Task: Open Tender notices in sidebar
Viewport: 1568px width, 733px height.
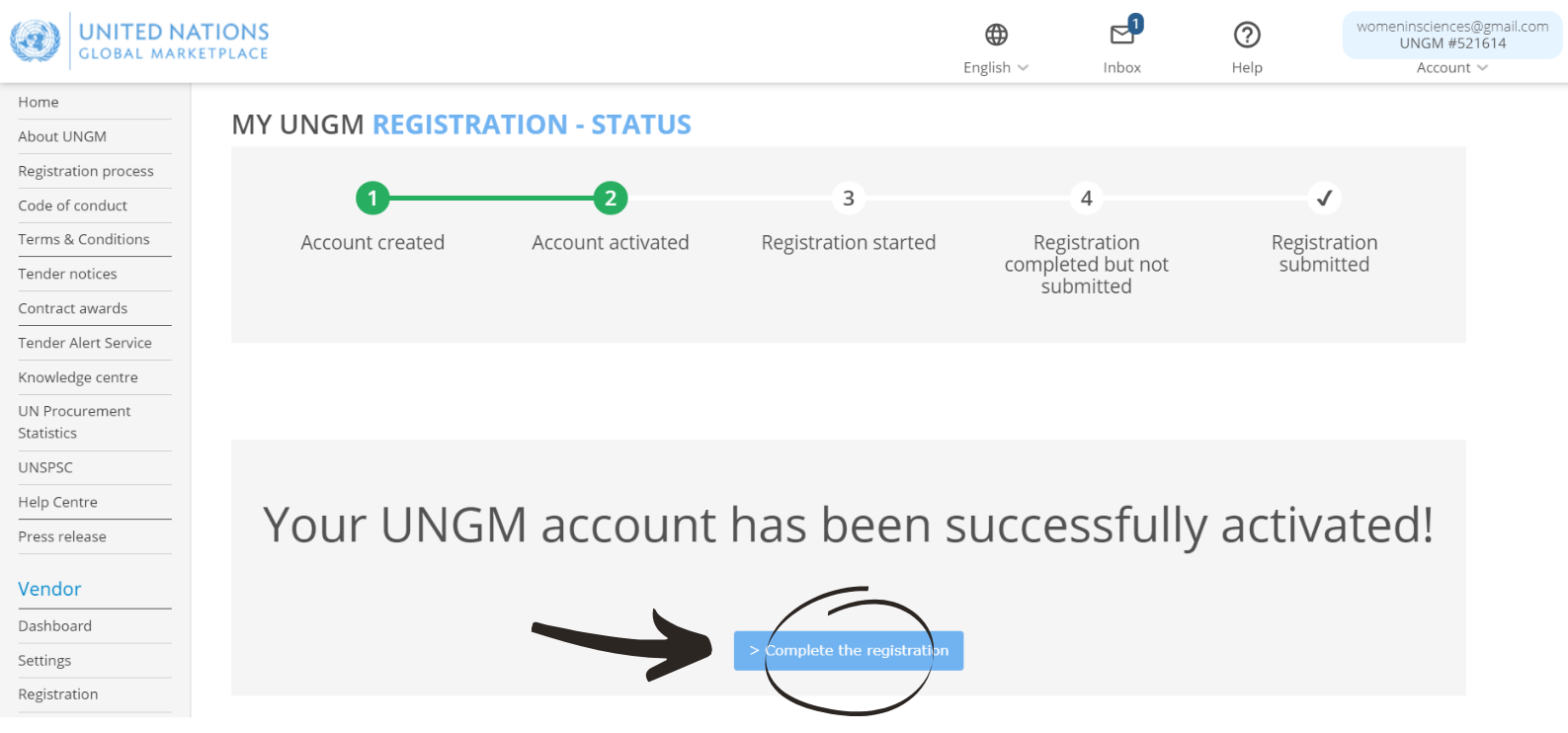Action: pos(67,274)
